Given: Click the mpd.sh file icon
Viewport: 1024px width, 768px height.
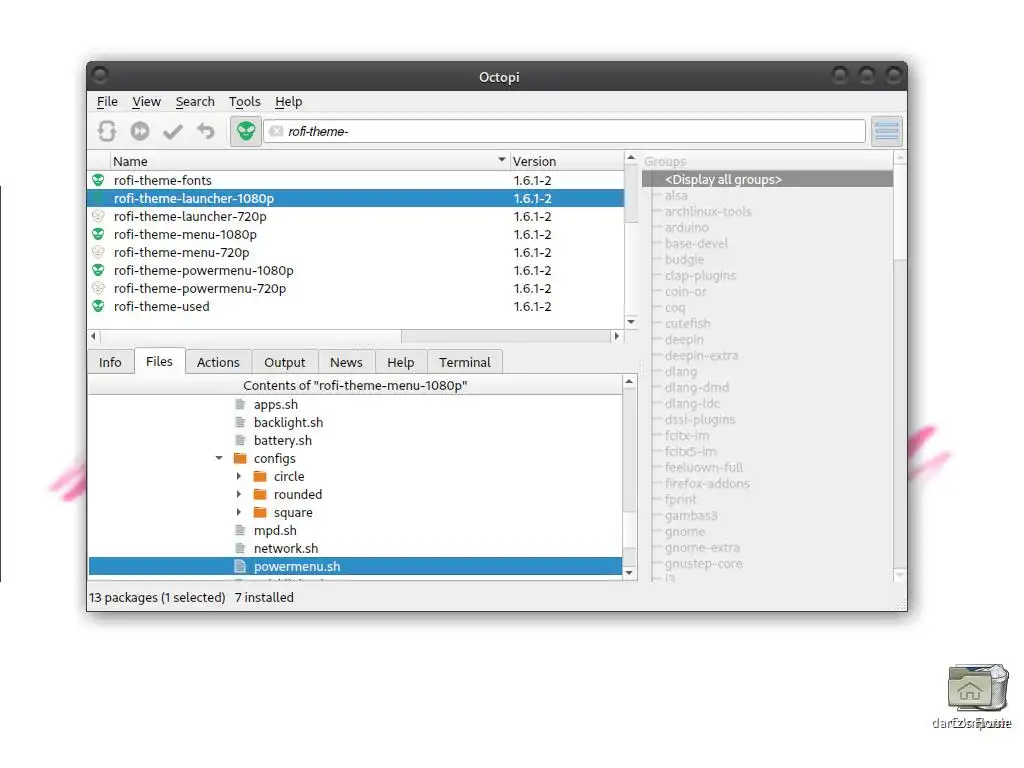Looking at the screenshot, I should click(x=240, y=530).
